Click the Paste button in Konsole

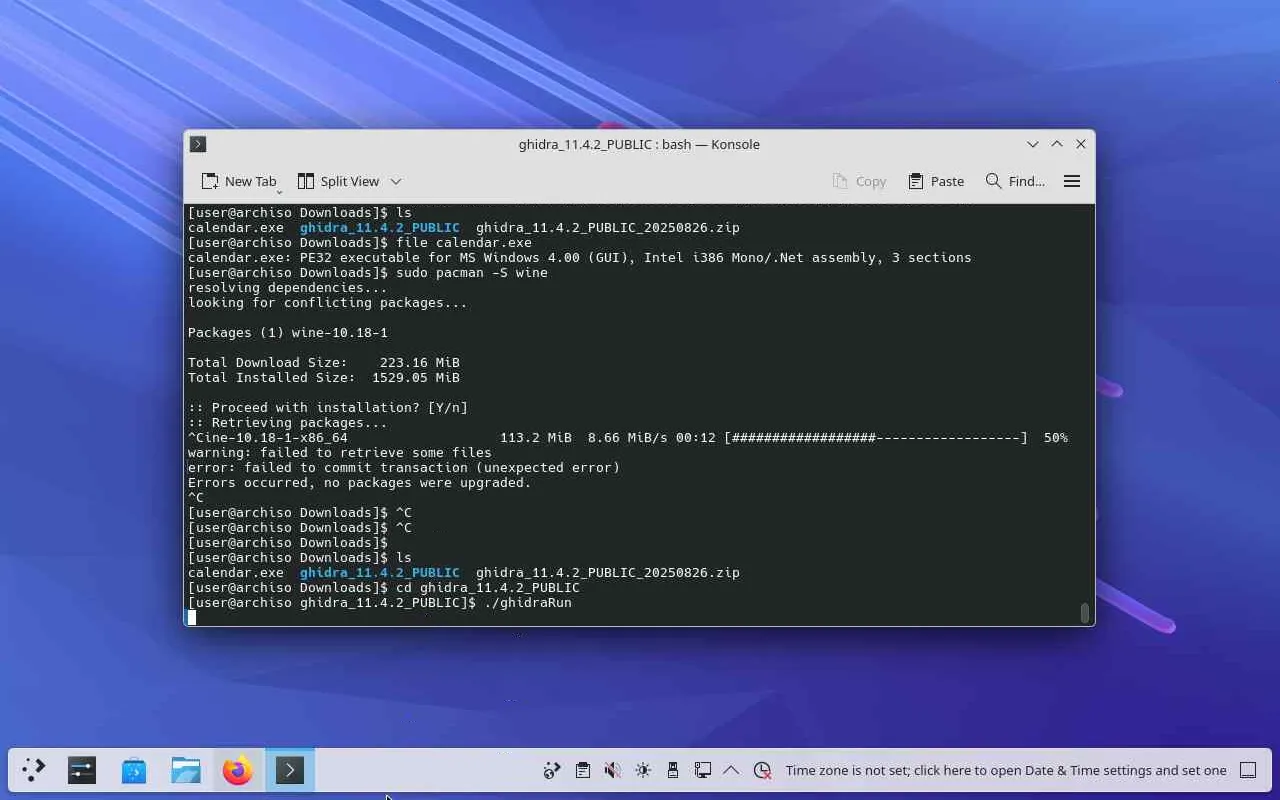[x=936, y=181]
